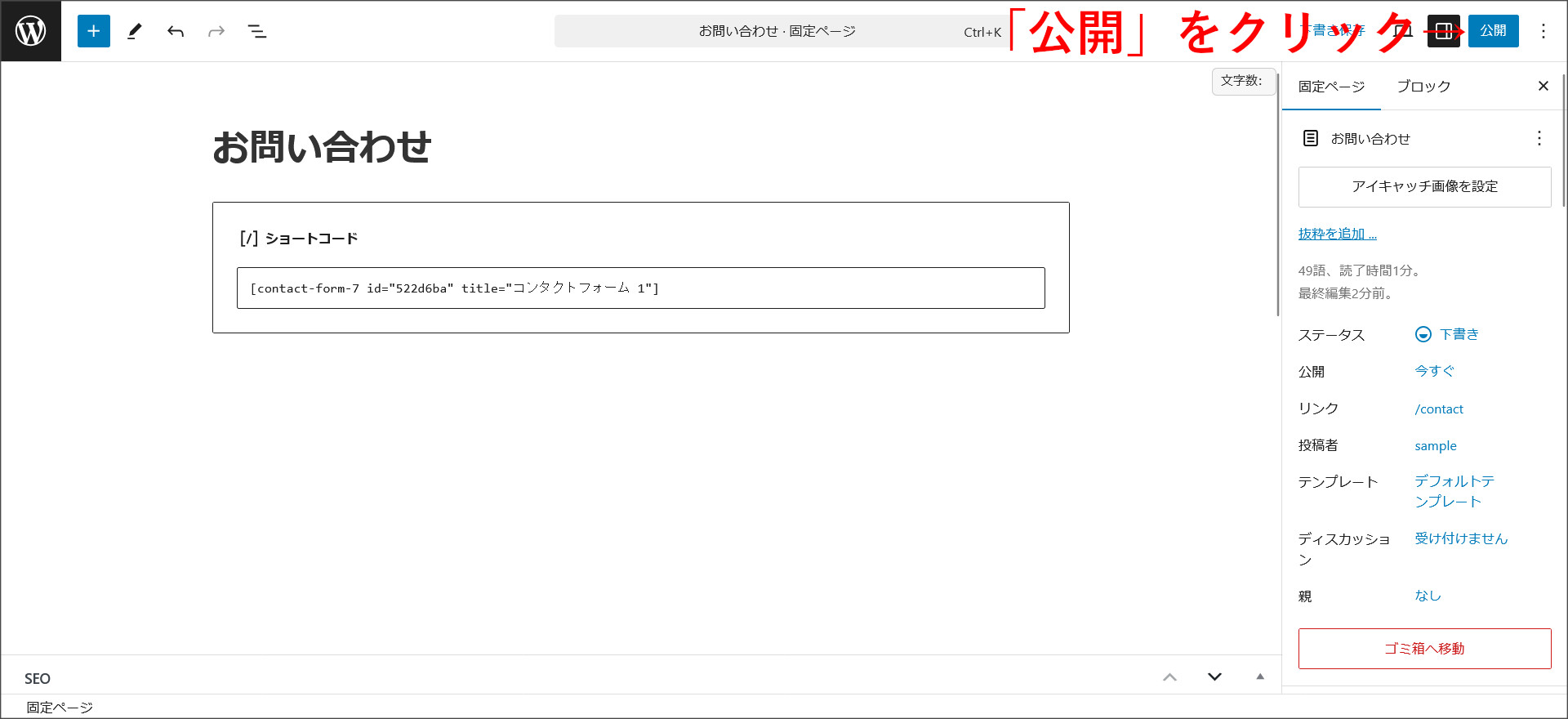Image resolution: width=1568 pixels, height=719 pixels.
Task: Select the 固定ページ tab
Action: click(1331, 86)
